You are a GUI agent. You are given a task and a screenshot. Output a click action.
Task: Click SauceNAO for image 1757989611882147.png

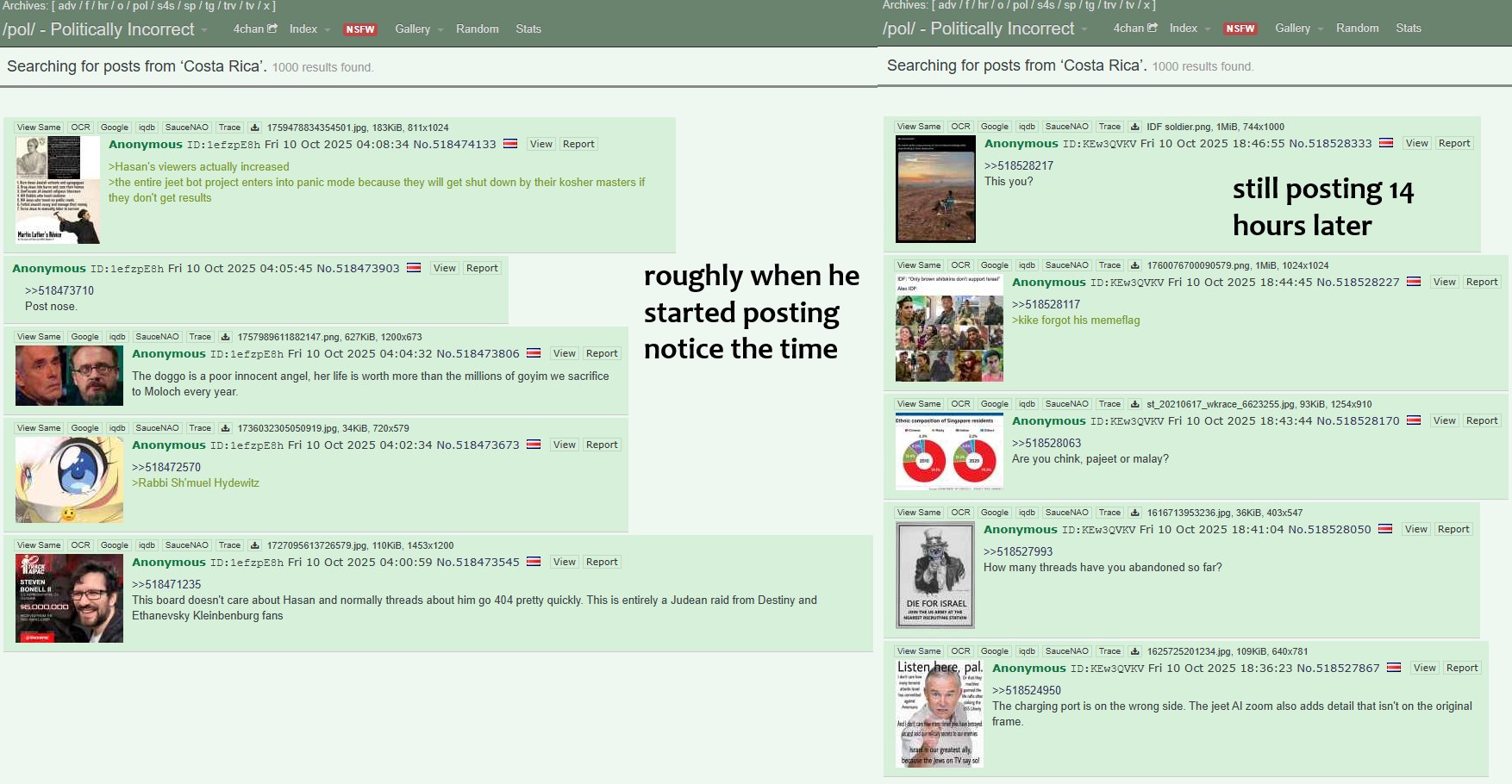click(157, 337)
